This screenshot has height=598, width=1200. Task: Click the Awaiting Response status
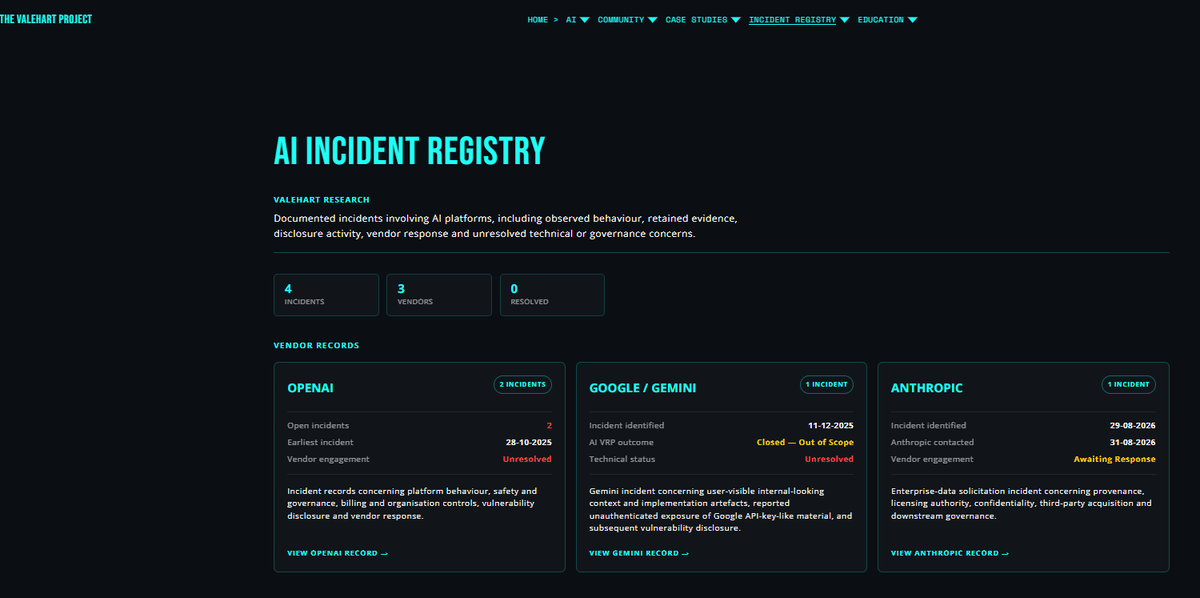click(1115, 459)
